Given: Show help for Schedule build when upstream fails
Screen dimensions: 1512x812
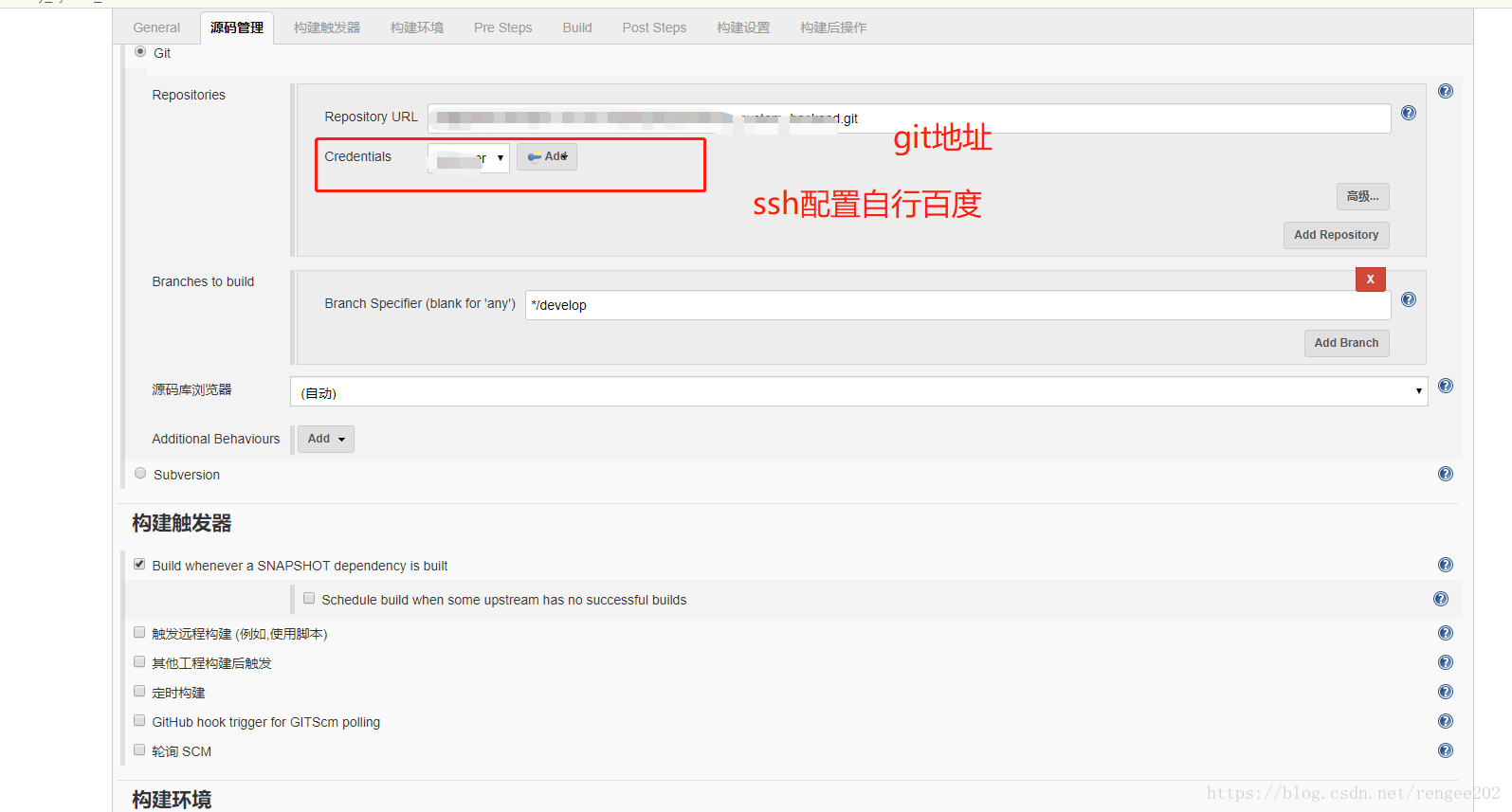Looking at the screenshot, I should pos(1441,599).
